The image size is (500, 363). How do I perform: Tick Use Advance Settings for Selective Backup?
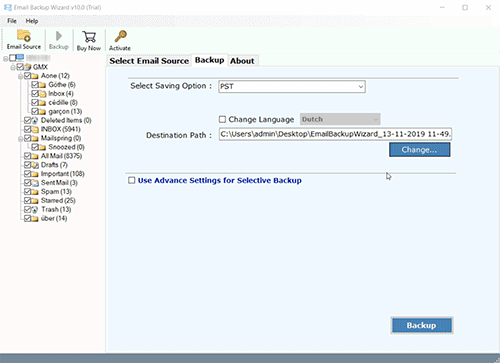[132, 180]
